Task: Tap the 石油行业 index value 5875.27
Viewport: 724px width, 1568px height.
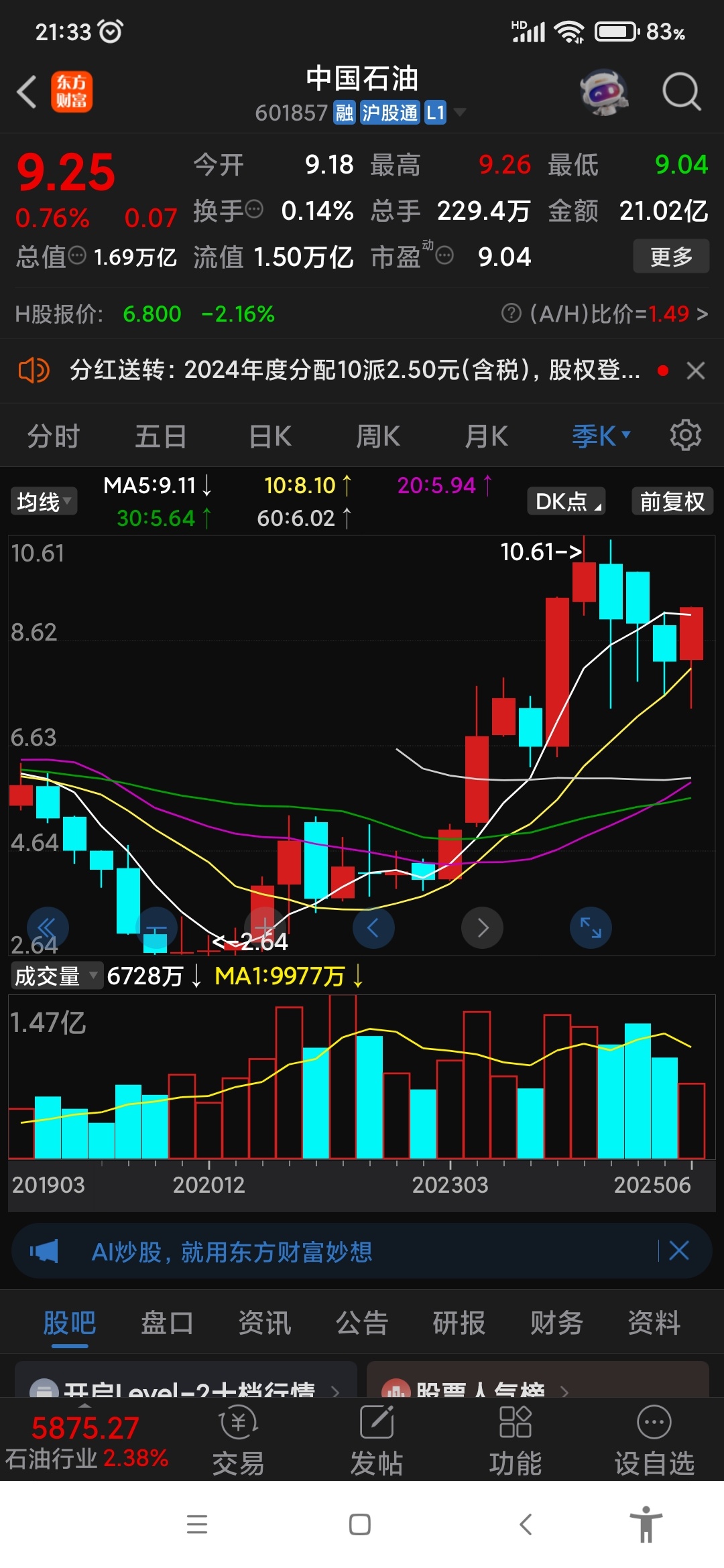Action: (85, 1427)
